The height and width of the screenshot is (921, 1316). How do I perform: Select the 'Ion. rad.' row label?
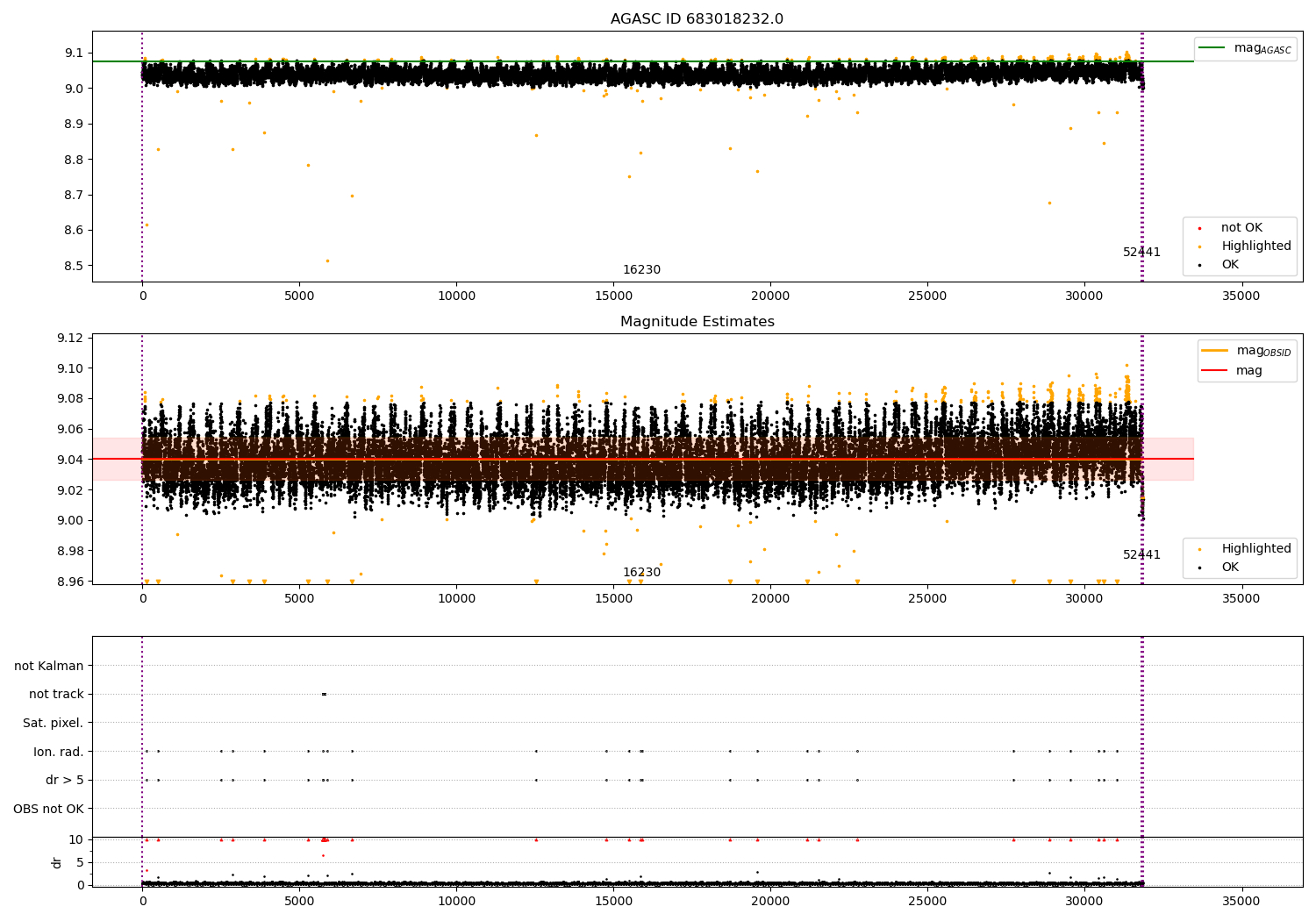coord(59,752)
